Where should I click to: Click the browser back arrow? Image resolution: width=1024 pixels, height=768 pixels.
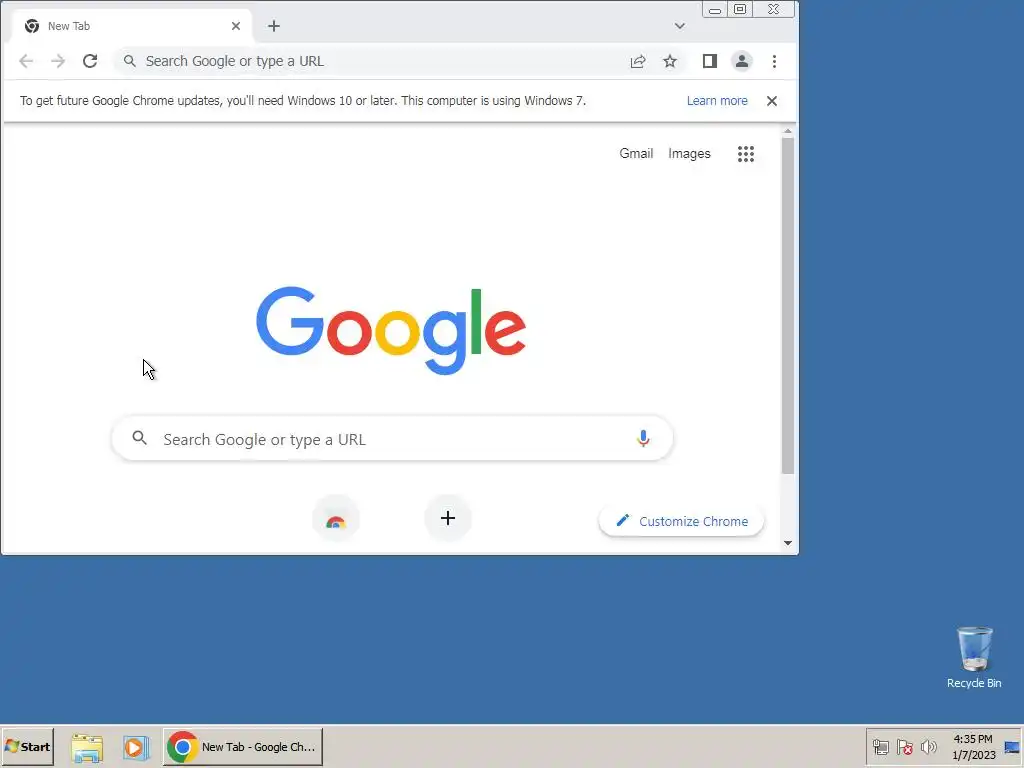tap(26, 61)
